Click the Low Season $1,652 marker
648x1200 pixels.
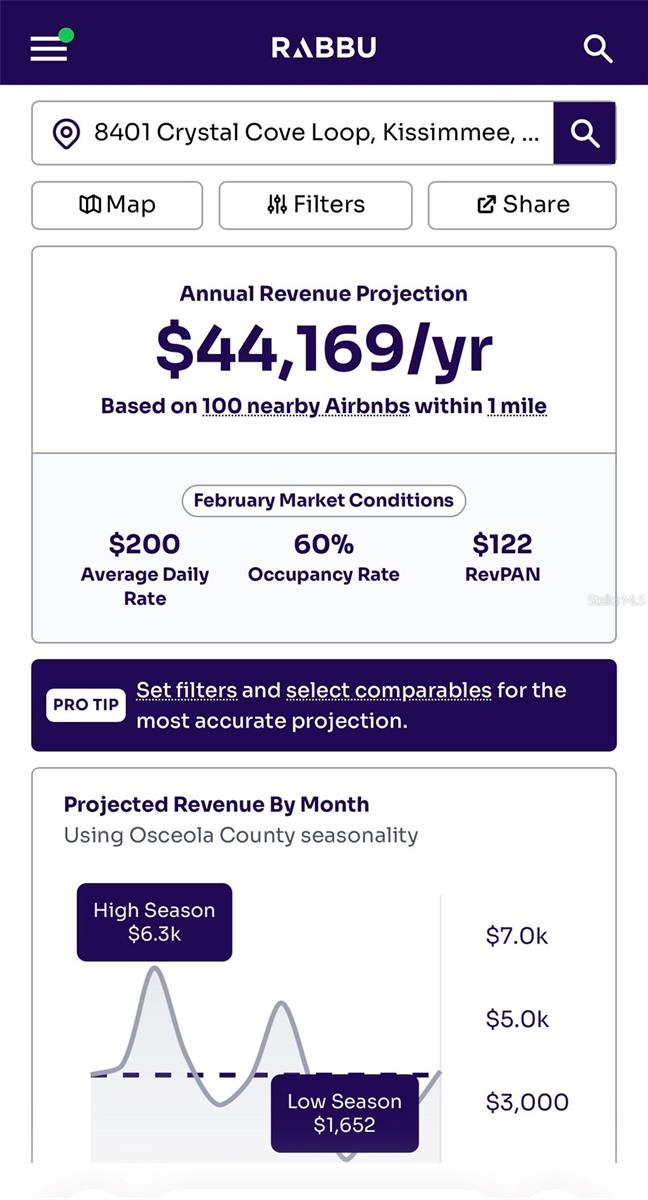(344, 1113)
